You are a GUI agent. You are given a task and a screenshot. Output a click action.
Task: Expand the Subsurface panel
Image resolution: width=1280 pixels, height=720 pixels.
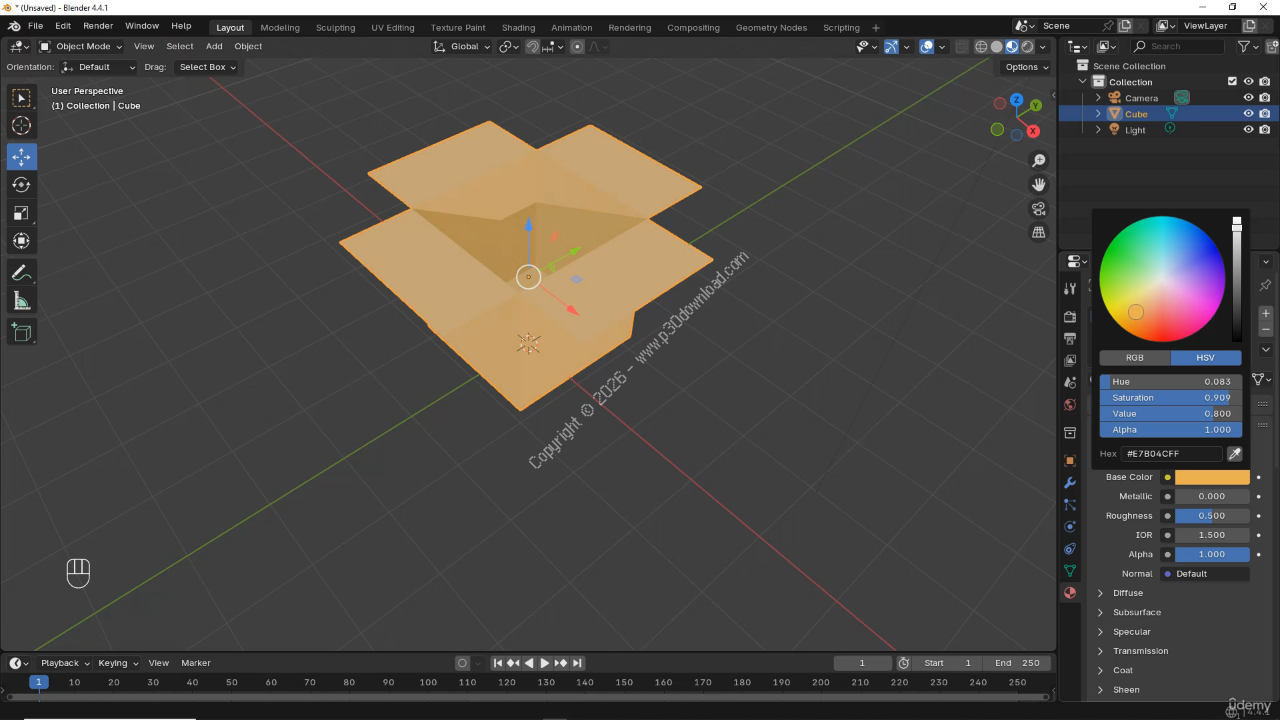(x=1136, y=612)
